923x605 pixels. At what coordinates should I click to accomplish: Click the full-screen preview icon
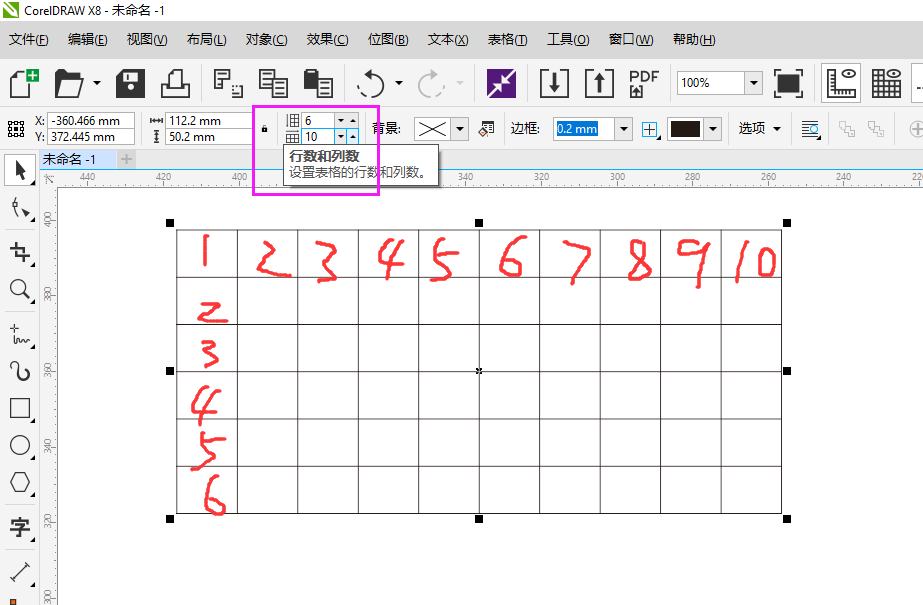[x=788, y=83]
